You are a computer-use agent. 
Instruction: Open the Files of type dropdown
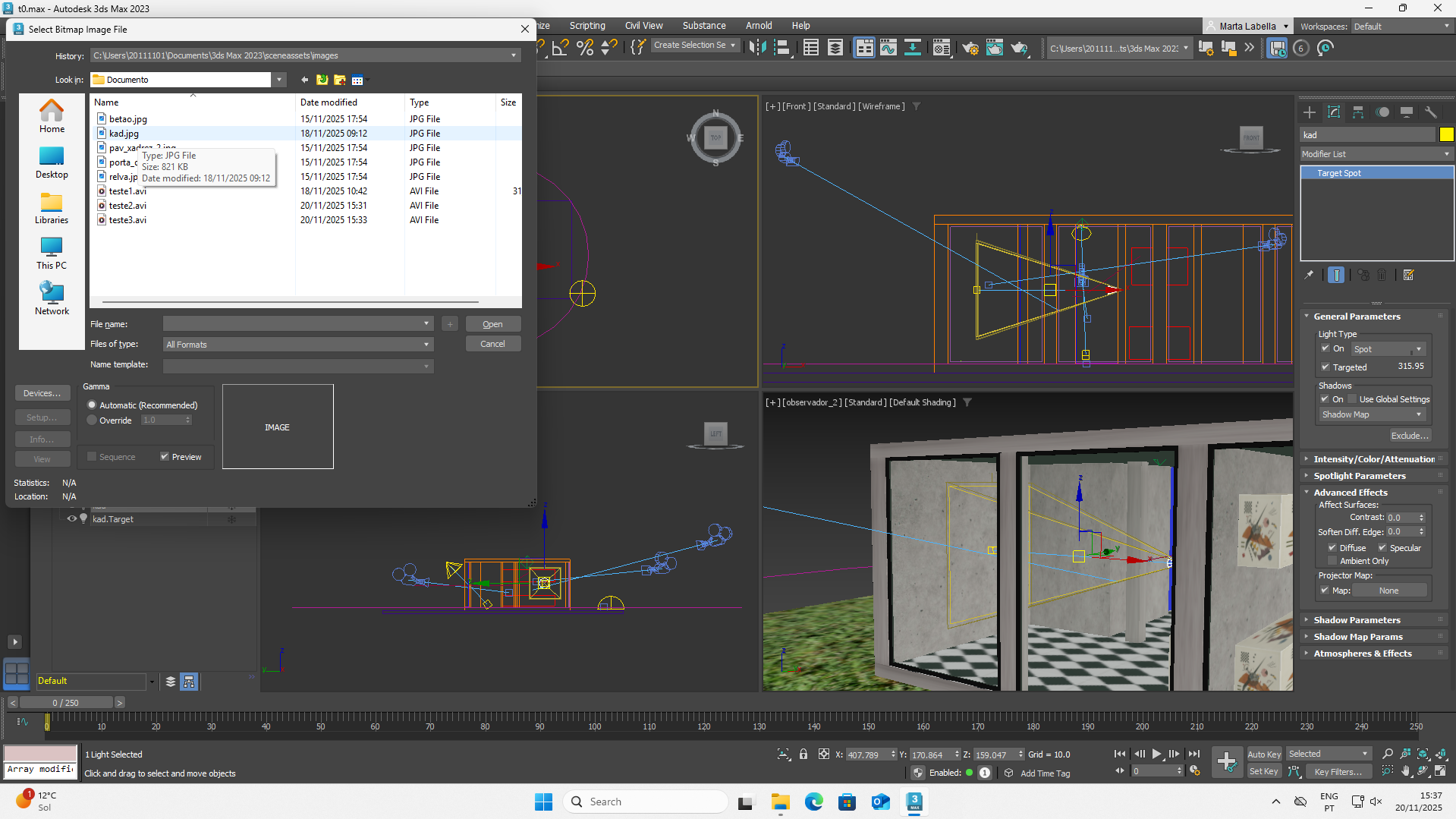297,345
